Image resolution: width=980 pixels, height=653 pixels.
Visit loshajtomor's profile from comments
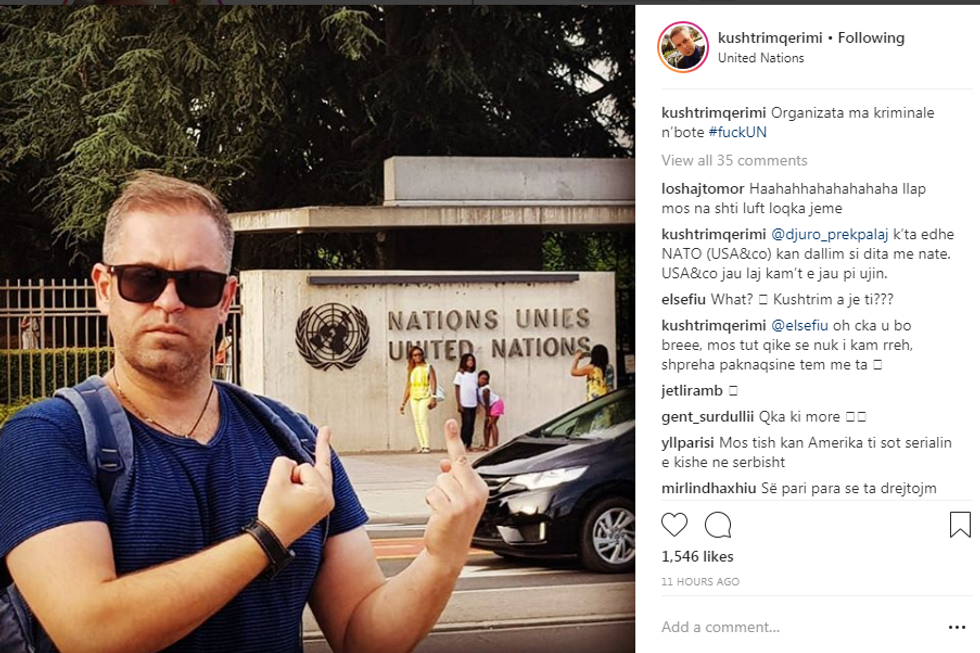point(702,189)
